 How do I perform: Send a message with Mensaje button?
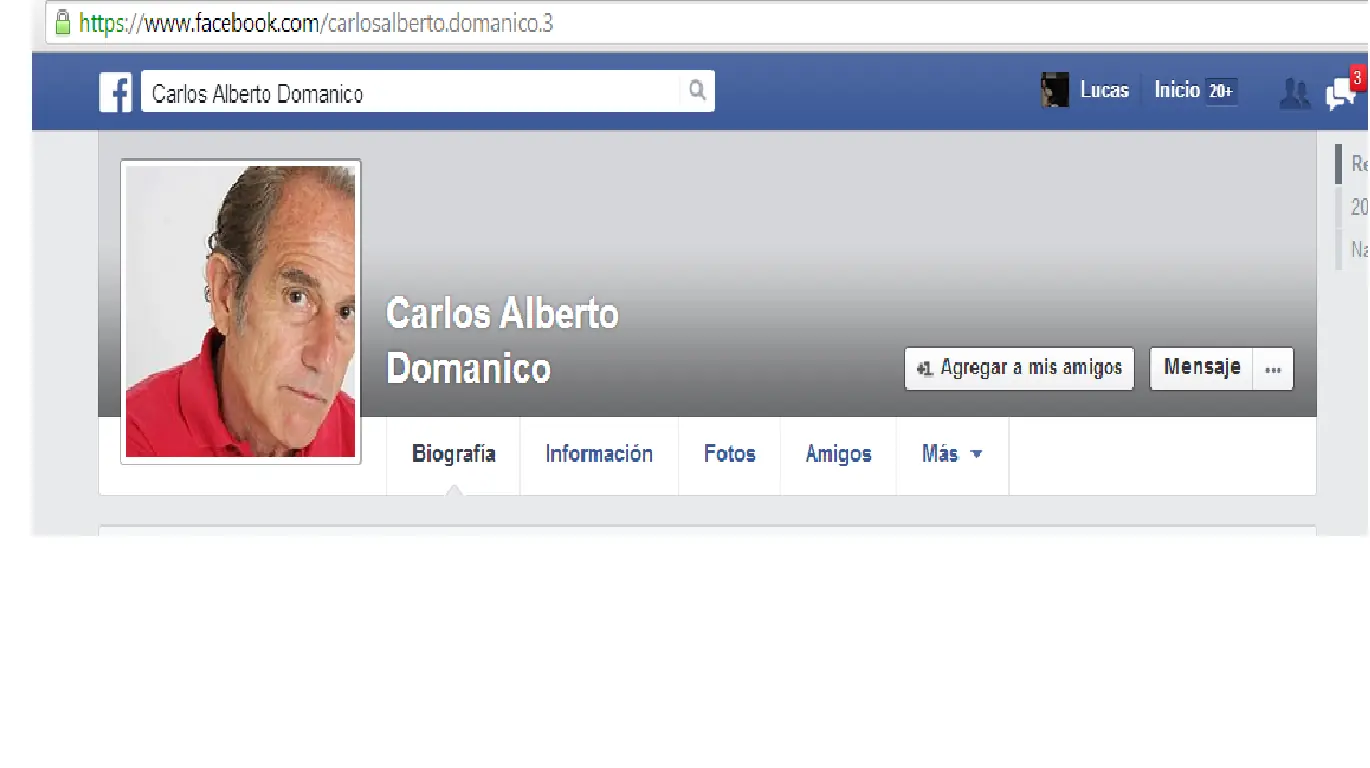pos(1201,368)
